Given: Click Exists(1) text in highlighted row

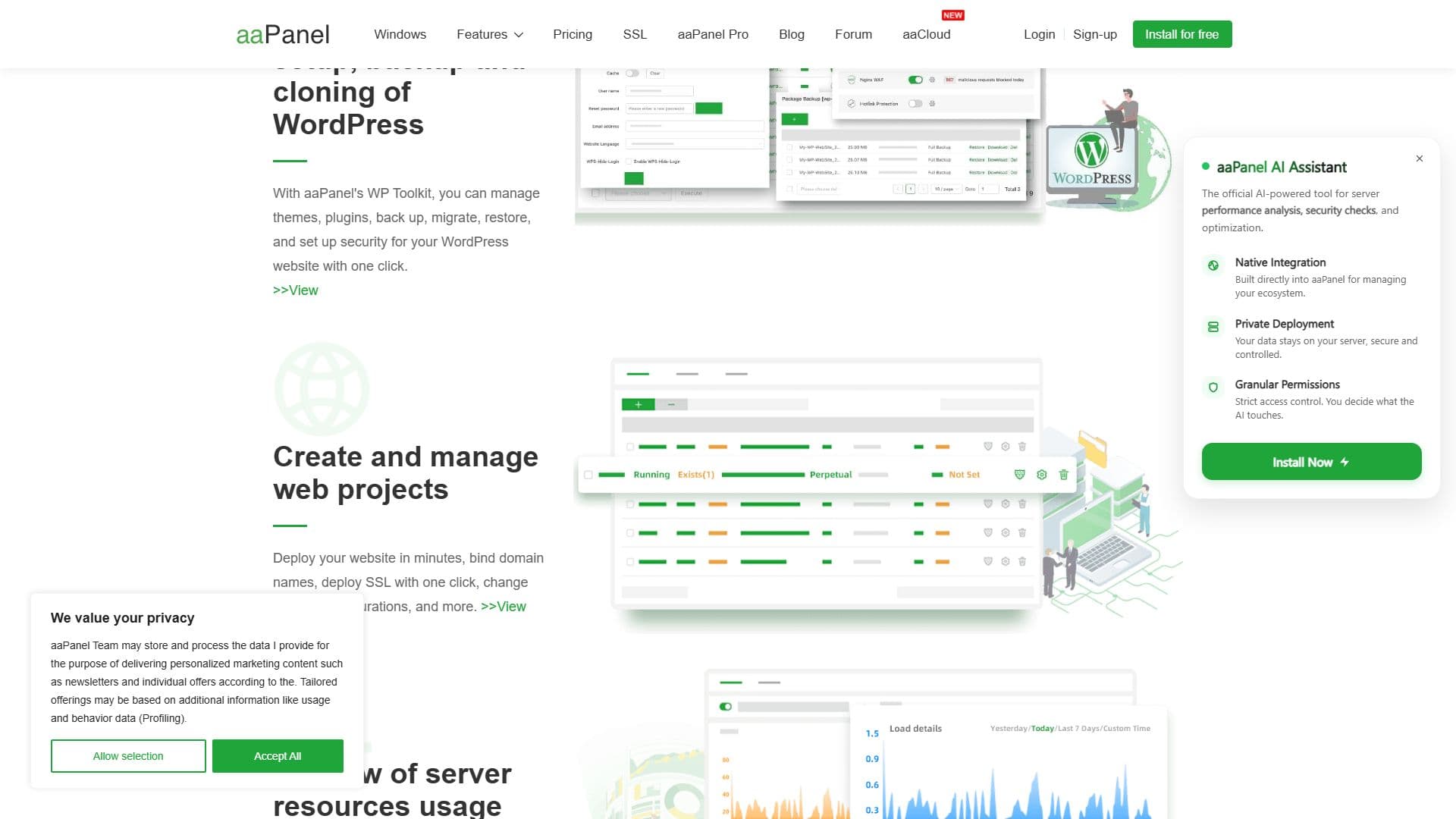Looking at the screenshot, I should 696,475.
